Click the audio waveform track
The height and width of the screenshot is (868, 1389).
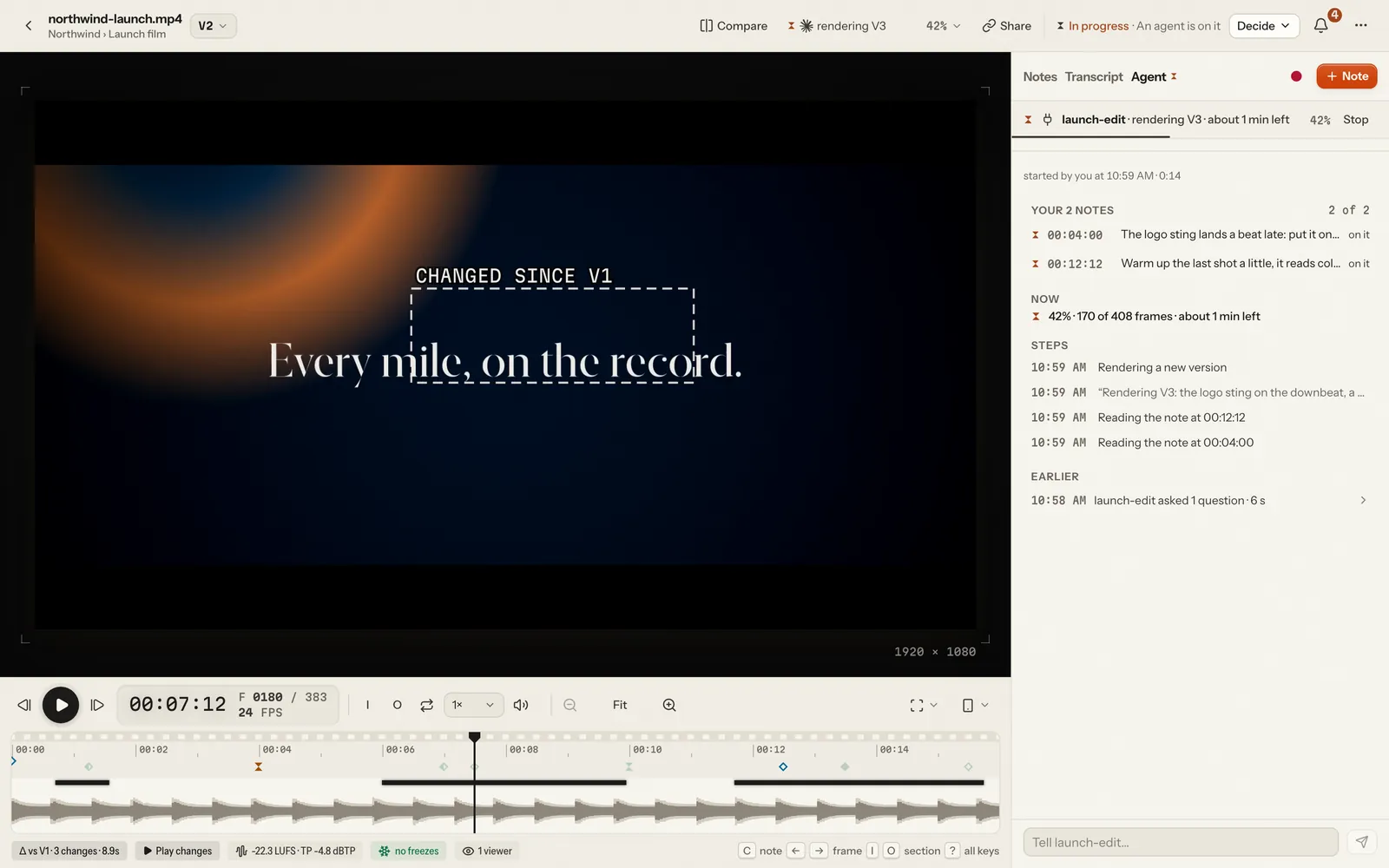(x=505, y=812)
